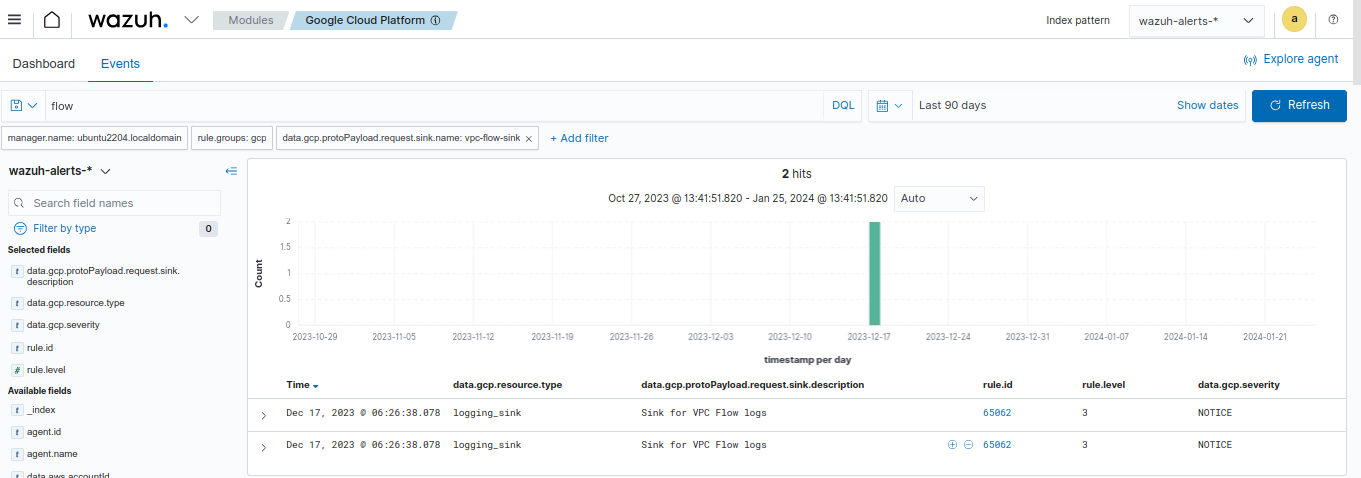Expand the second event row
The height and width of the screenshot is (478, 1361).
tap(263, 447)
